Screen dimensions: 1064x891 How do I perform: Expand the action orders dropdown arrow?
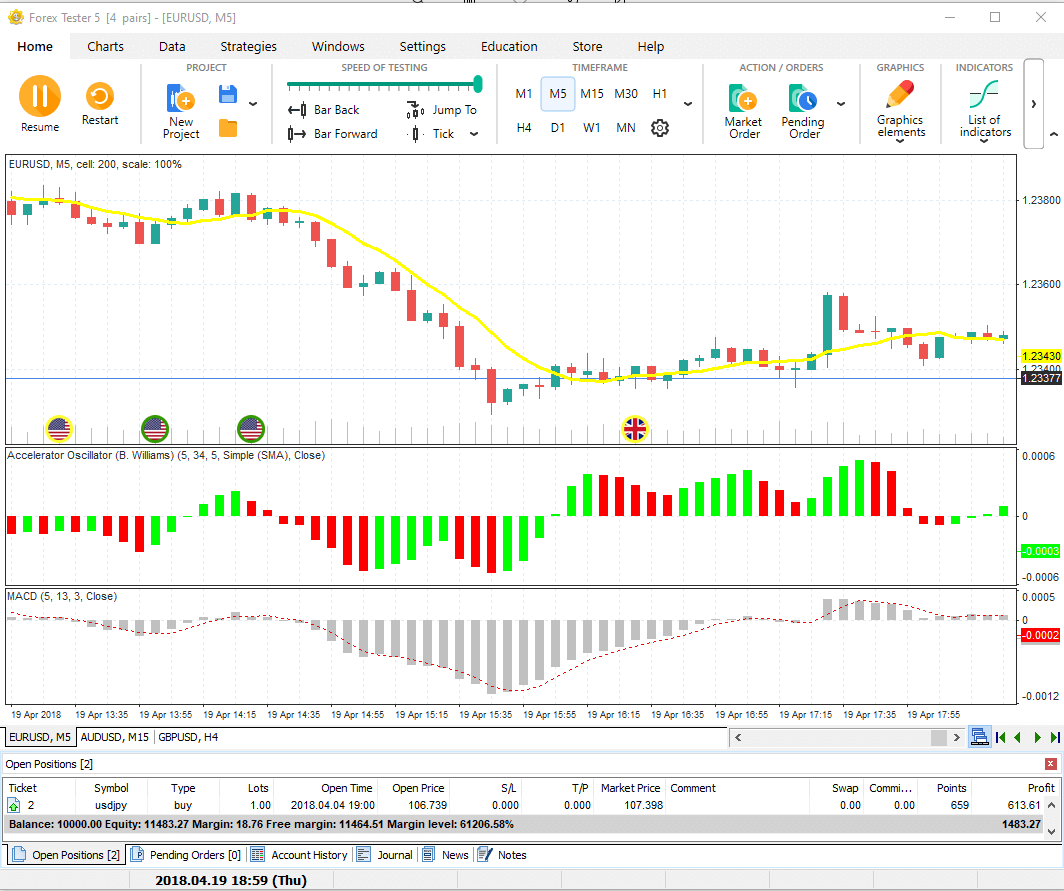[x=841, y=103]
